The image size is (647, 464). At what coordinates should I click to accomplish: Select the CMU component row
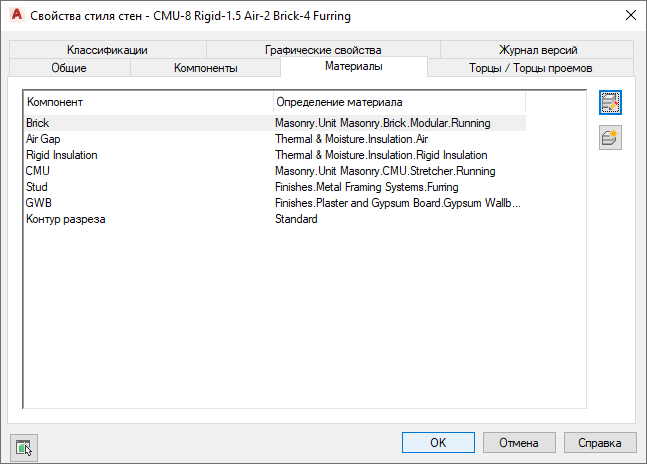pos(38,171)
